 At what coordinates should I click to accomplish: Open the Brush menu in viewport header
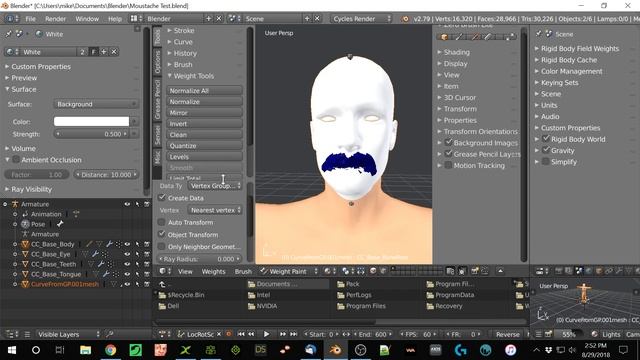point(243,271)
